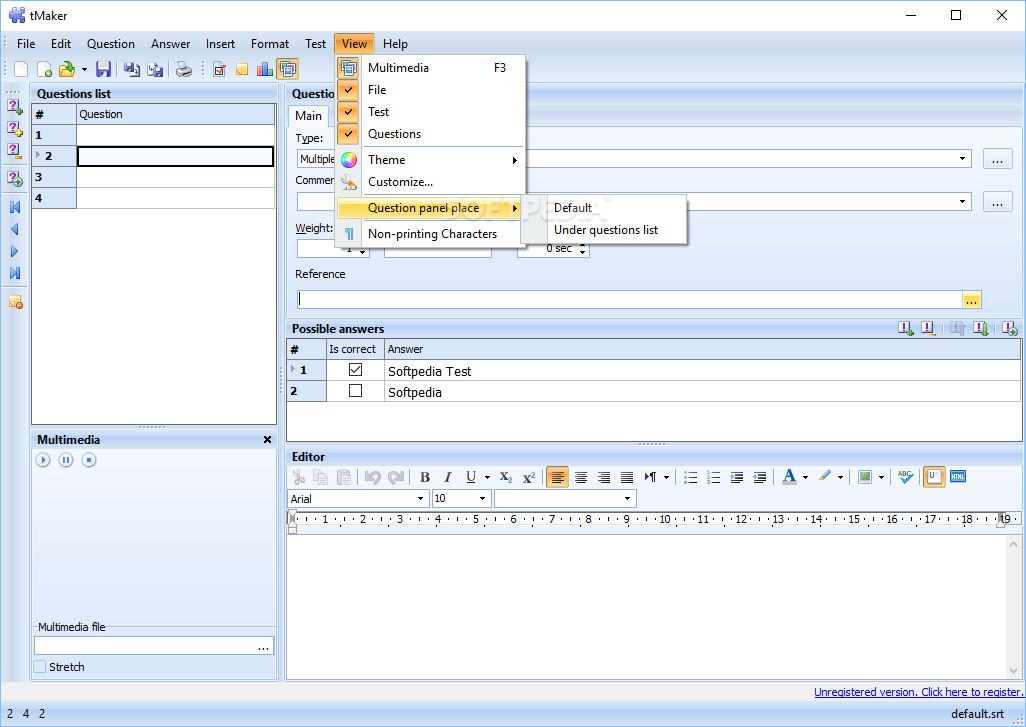Click the Subscript icon in Editor toolbar

(506, 477)
